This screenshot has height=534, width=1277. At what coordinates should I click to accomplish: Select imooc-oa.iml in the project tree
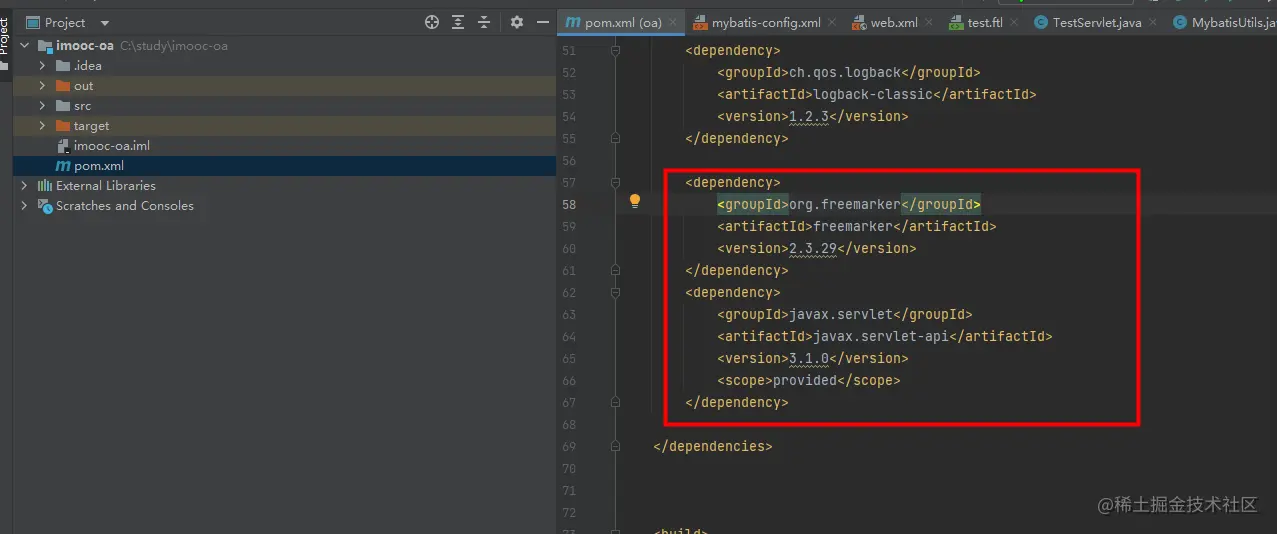(284, 146)
